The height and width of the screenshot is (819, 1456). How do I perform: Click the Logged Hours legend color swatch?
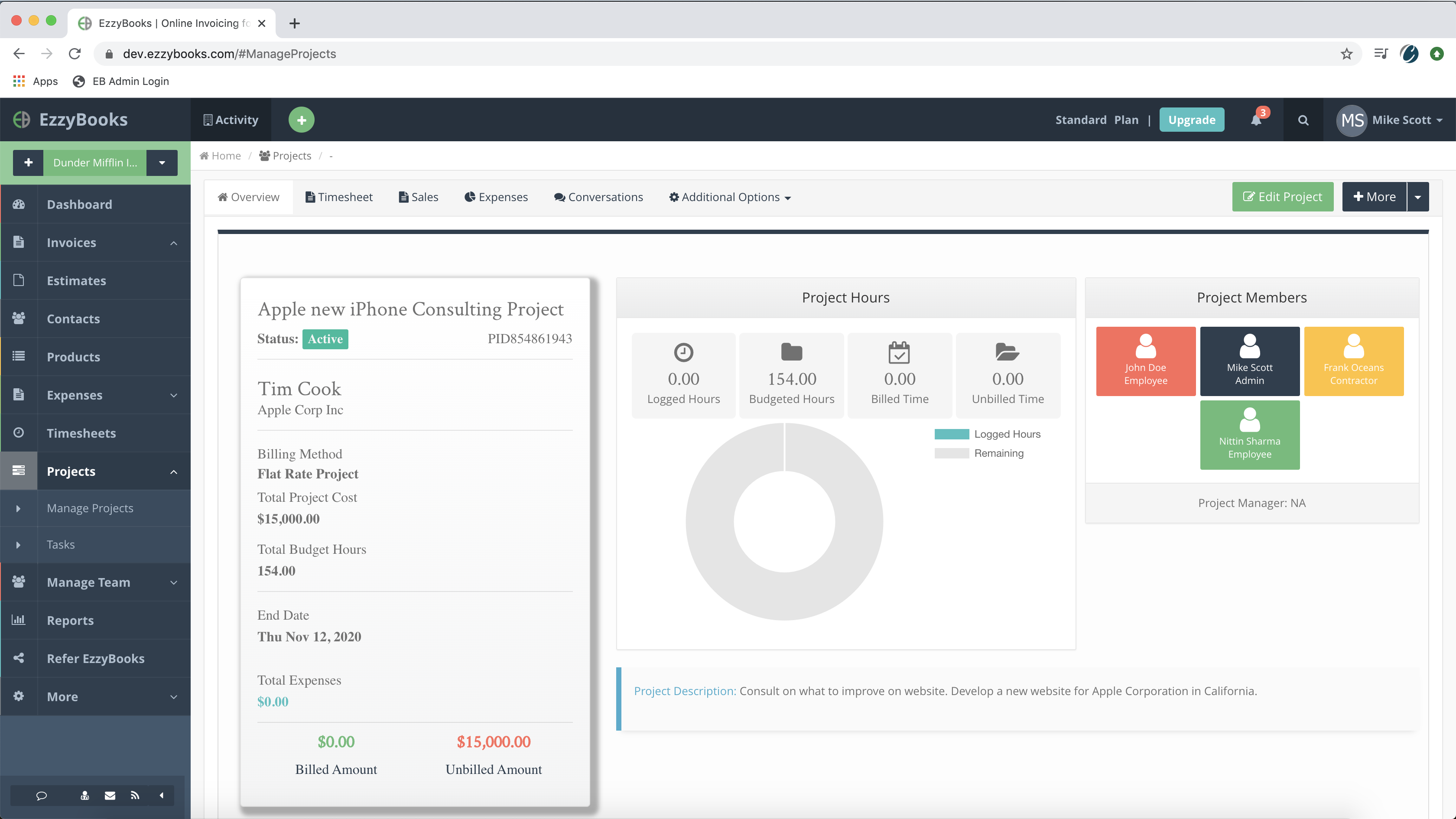pyautogui.click(x=951, y=434)
